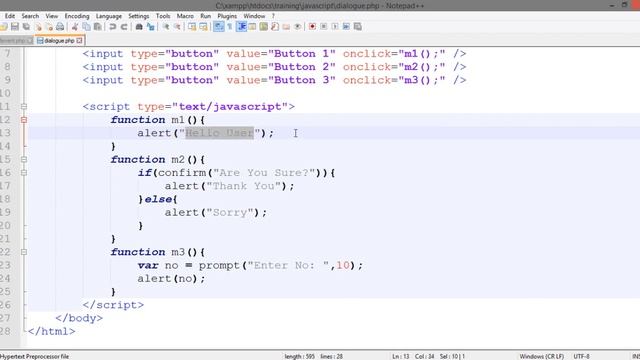Viewport: 640px width, 360px height.
Task: Close the dialogue.php tab with its X
Action: pos(79,40)
